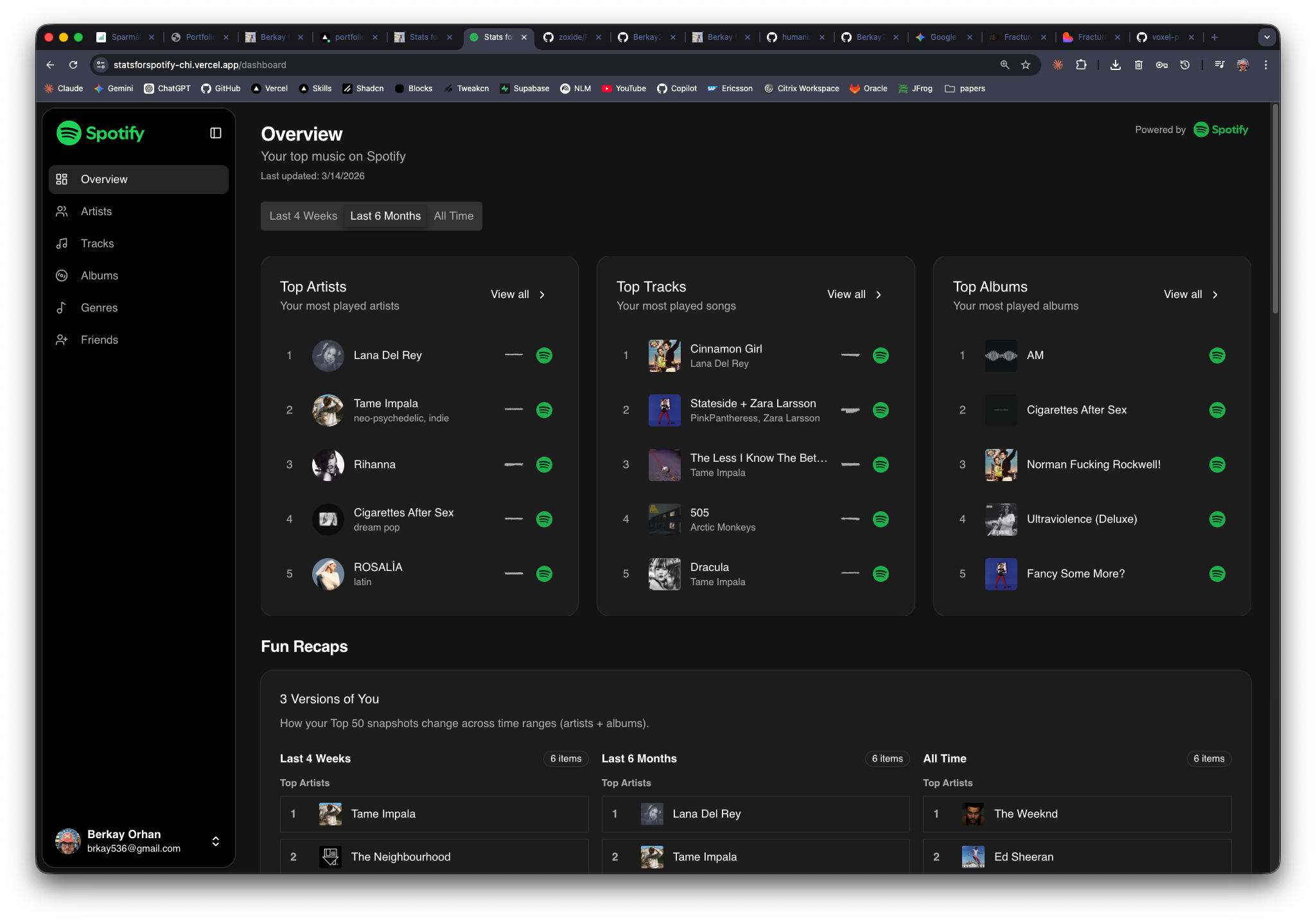Enable the Last 6 Months time range
This screenshot has height=921, width=1316.
coord(384,216)
